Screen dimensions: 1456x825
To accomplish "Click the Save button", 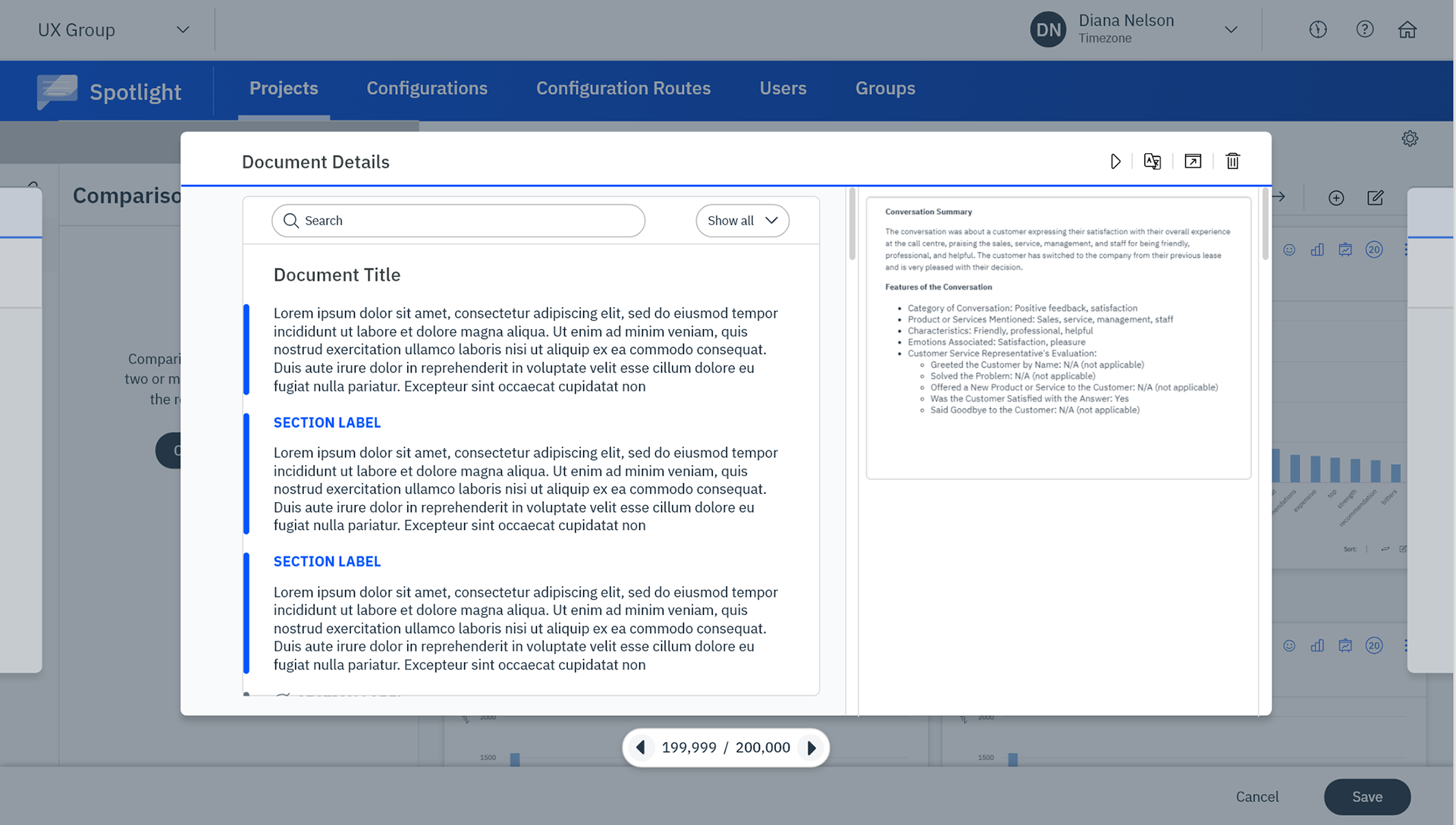I will (1367, 797).
